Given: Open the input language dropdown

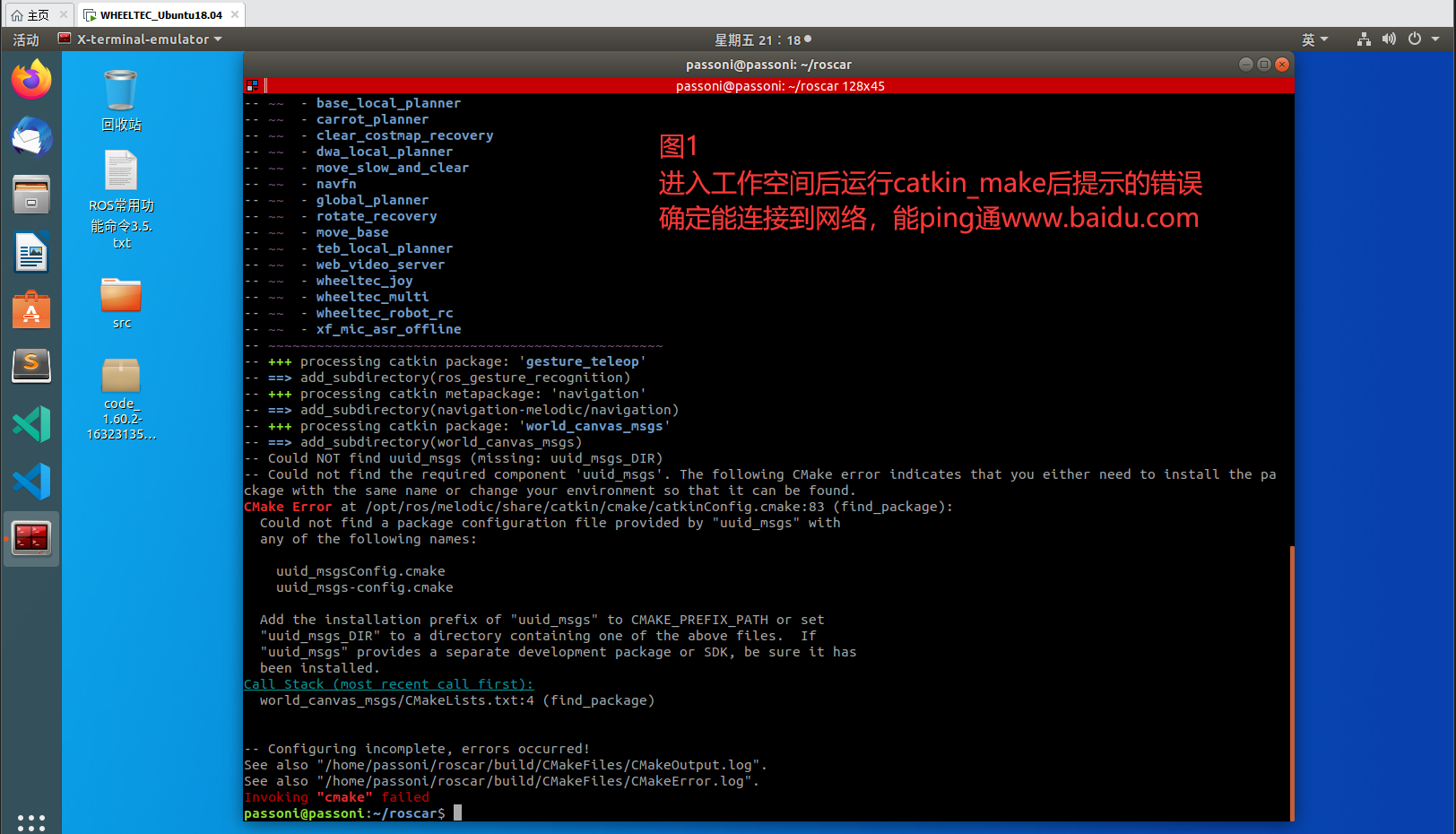Looking at the screenshot, I should click(x=1314, y=39).
